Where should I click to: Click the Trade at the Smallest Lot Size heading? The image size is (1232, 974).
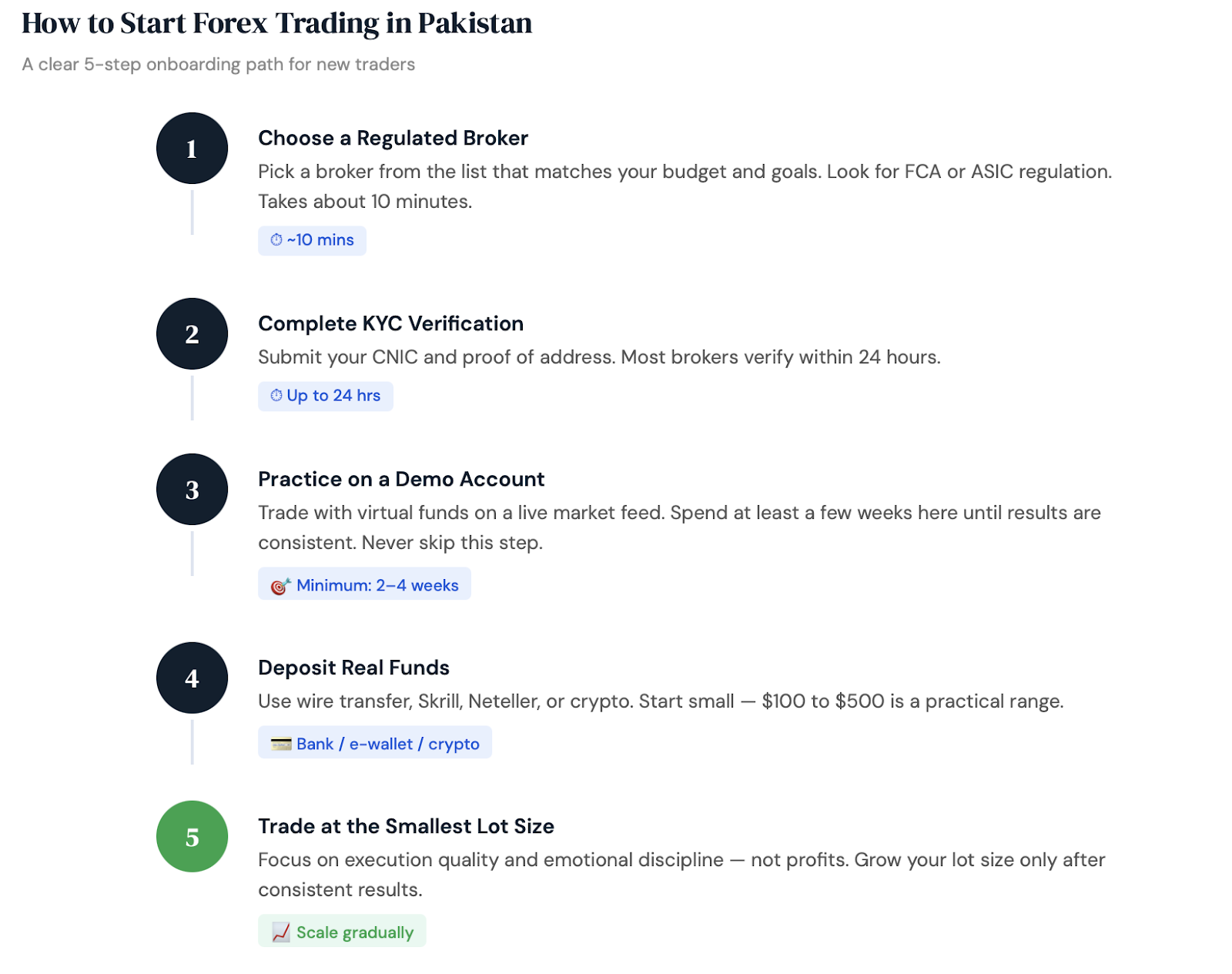406,826
